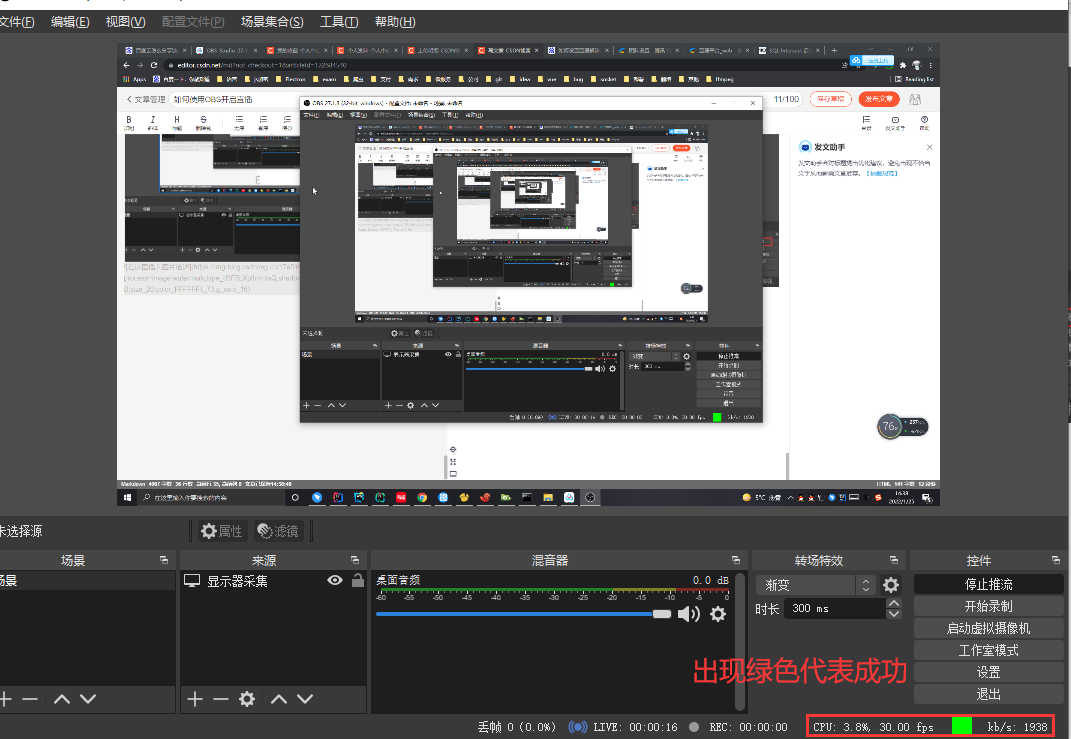
Task: Click the 桌面音频 level meter
Action: tap(552, 591)
